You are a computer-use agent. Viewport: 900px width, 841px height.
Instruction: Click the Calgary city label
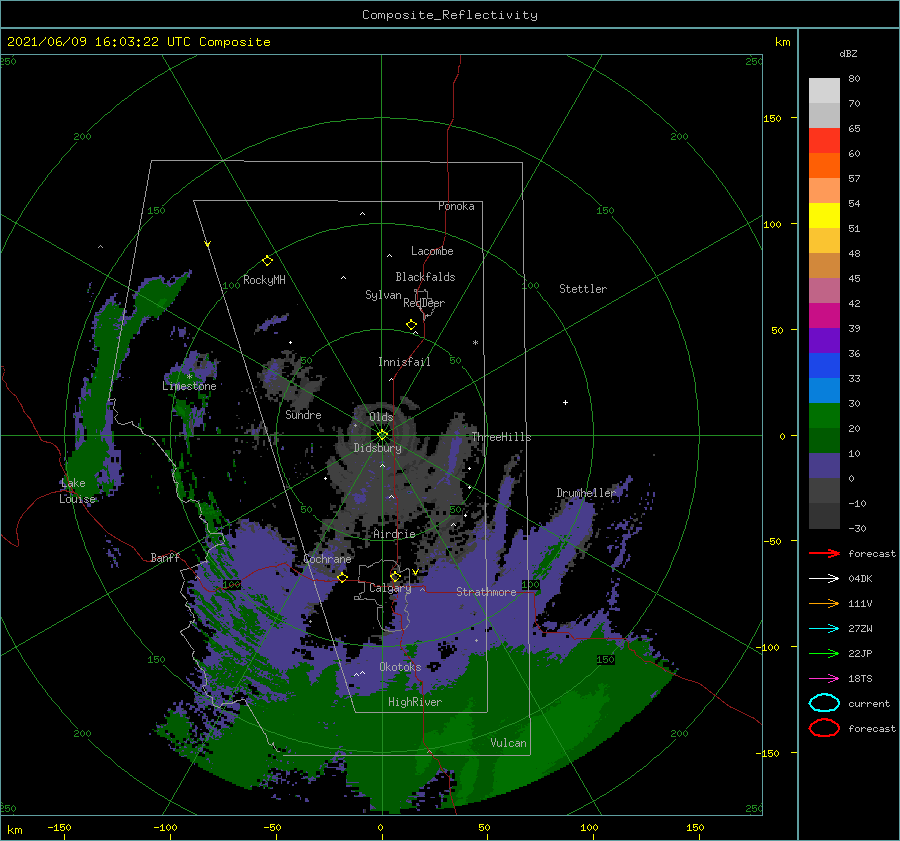390,588
